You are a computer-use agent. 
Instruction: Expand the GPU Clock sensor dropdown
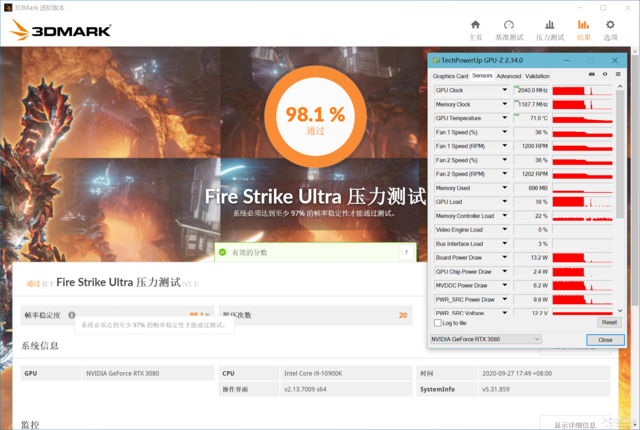(x=505, y=90)
